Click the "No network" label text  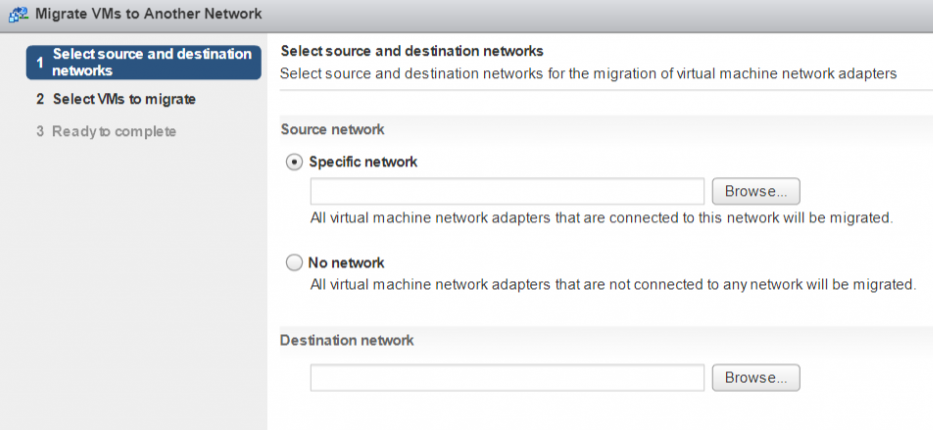coord(346,263)
